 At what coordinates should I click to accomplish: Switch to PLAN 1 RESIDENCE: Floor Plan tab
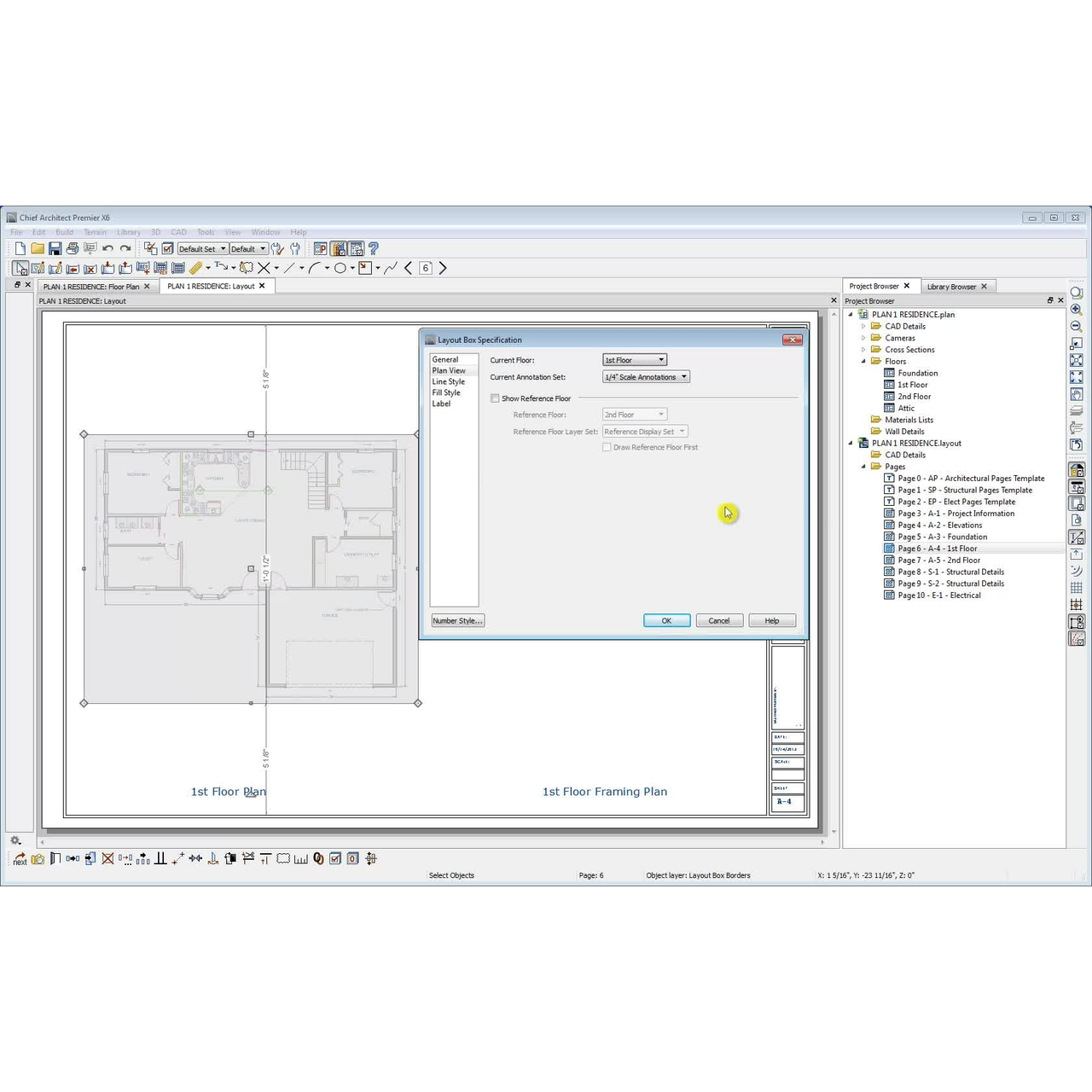pos(90,287)
